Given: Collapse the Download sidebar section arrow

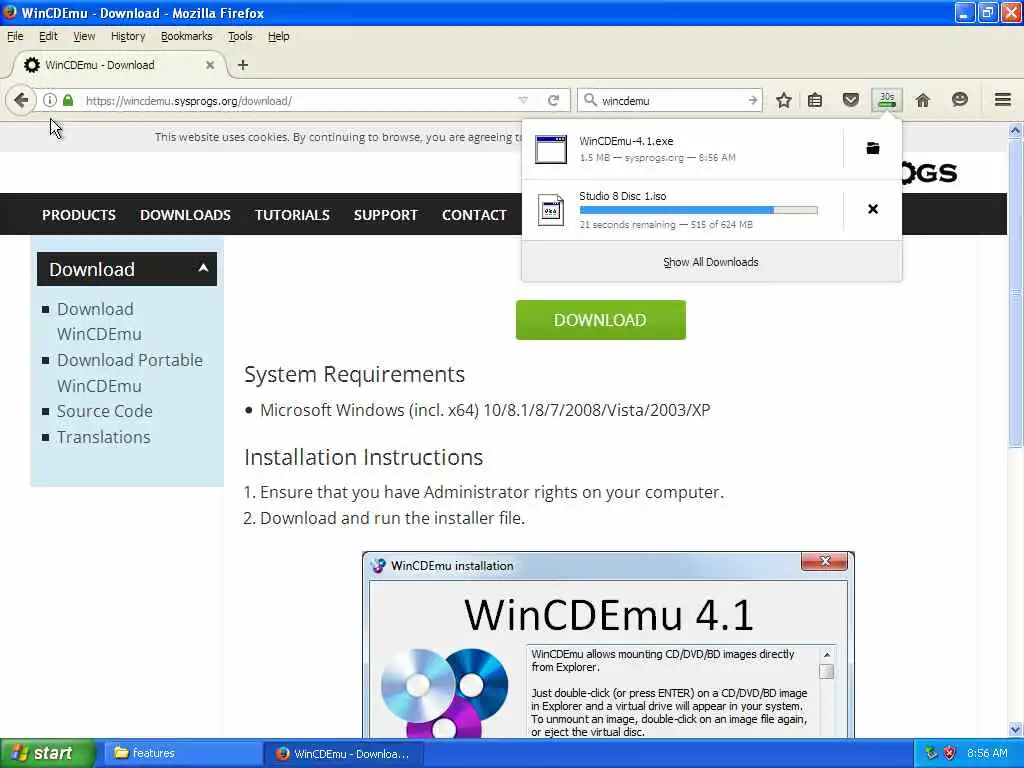Looking at the screenshot, I should point(203,268).
